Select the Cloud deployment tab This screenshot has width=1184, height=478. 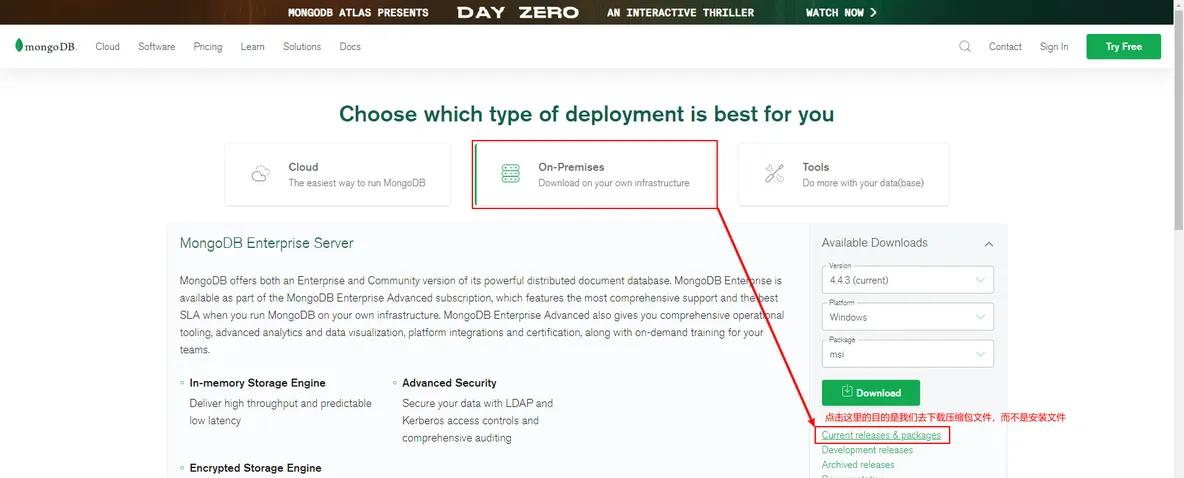pos(338,174)
